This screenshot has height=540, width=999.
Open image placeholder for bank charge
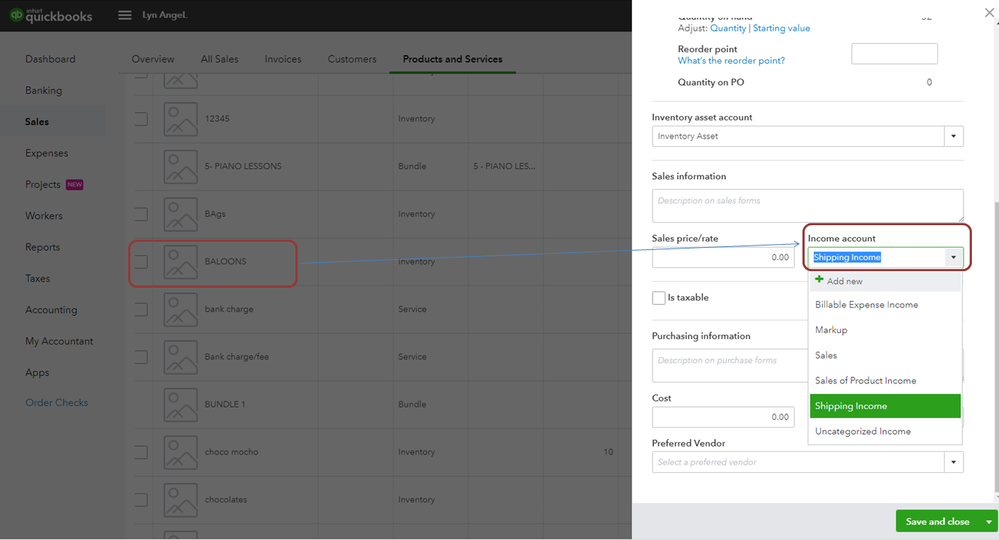tap(180, 309)
